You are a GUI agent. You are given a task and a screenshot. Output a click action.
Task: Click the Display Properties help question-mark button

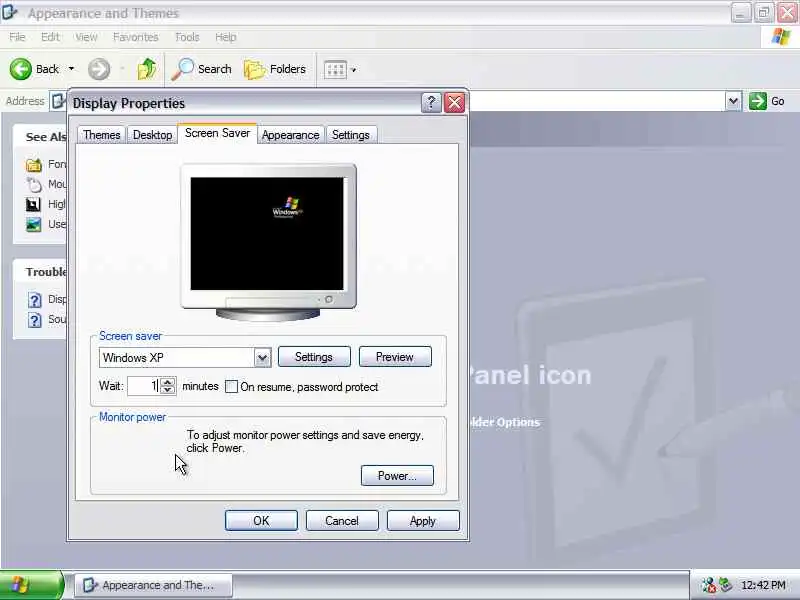click(x=431, y=103)
